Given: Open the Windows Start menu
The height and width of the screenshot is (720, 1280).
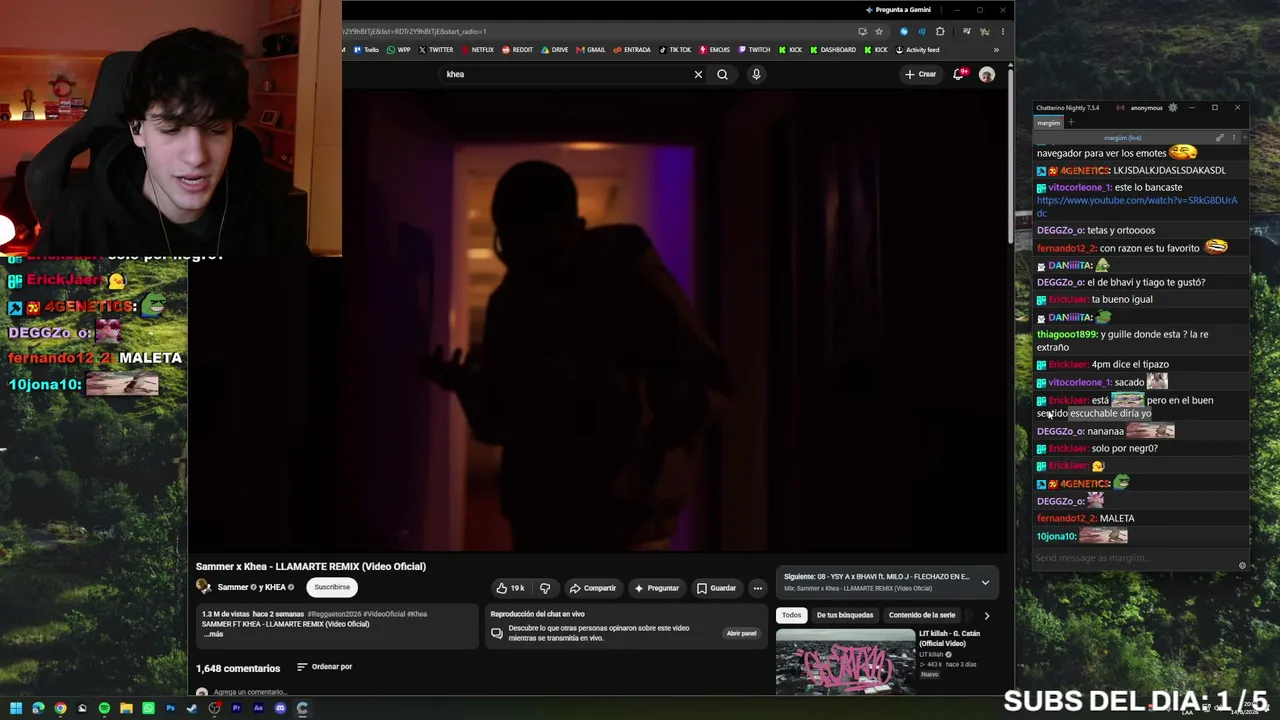Looking at the screenshot, I should click(x=16, y=709).
